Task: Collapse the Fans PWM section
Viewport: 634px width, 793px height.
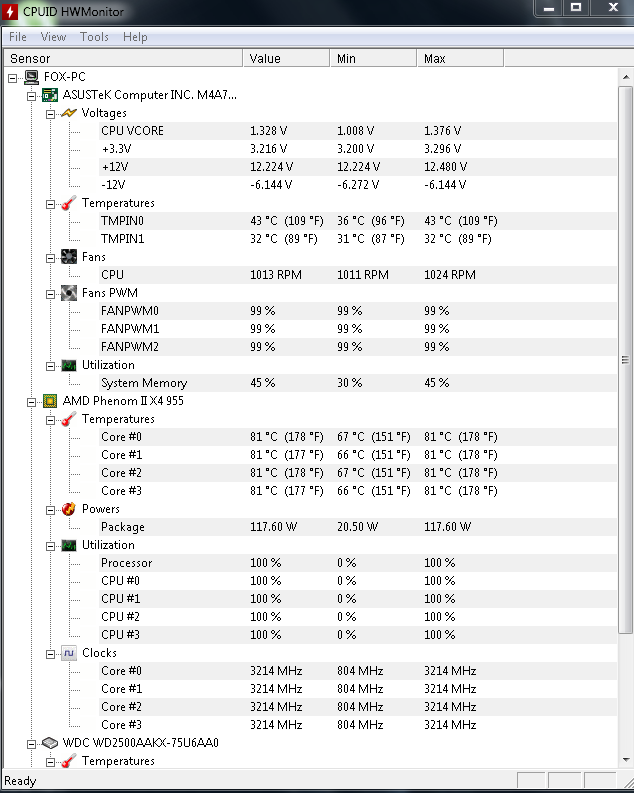Action: (50, 293)
